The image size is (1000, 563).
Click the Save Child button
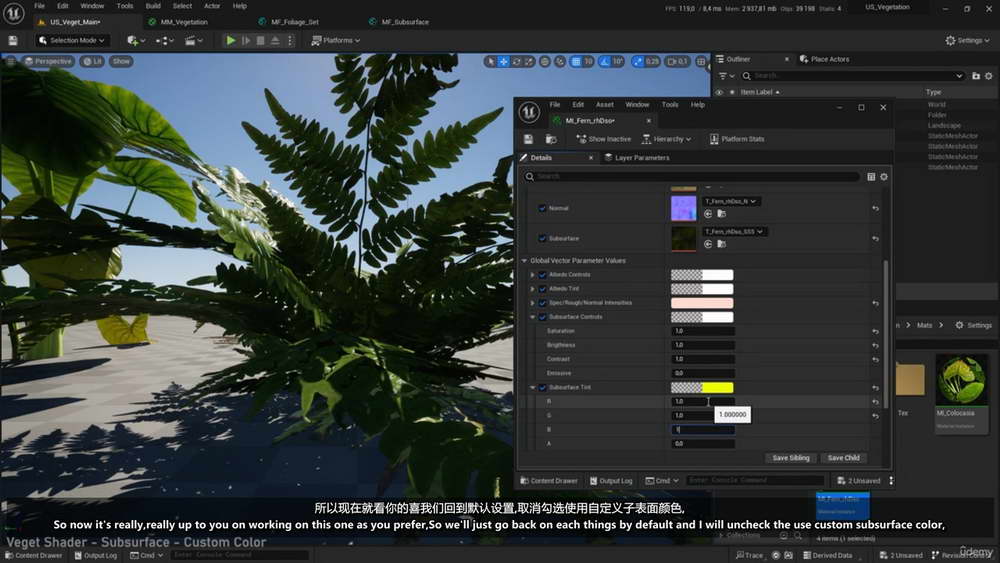pyautogui.click(x=843, y=458)
